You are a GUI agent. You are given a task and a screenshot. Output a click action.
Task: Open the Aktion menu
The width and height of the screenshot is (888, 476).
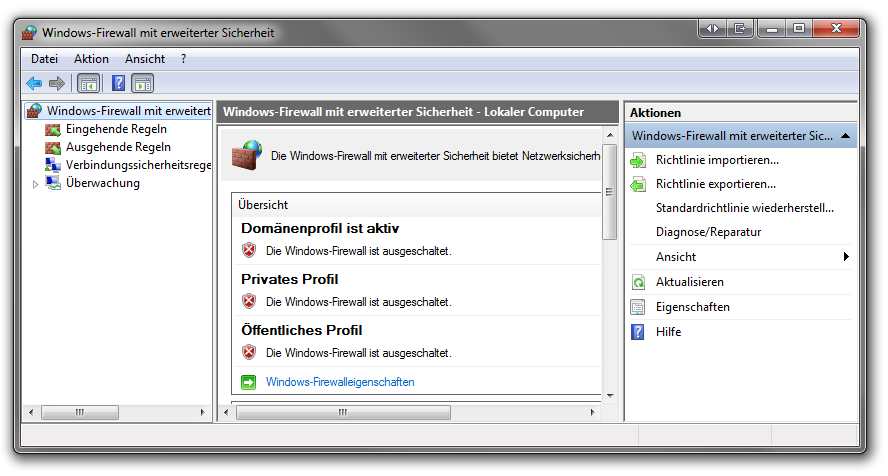click(91, 59)
